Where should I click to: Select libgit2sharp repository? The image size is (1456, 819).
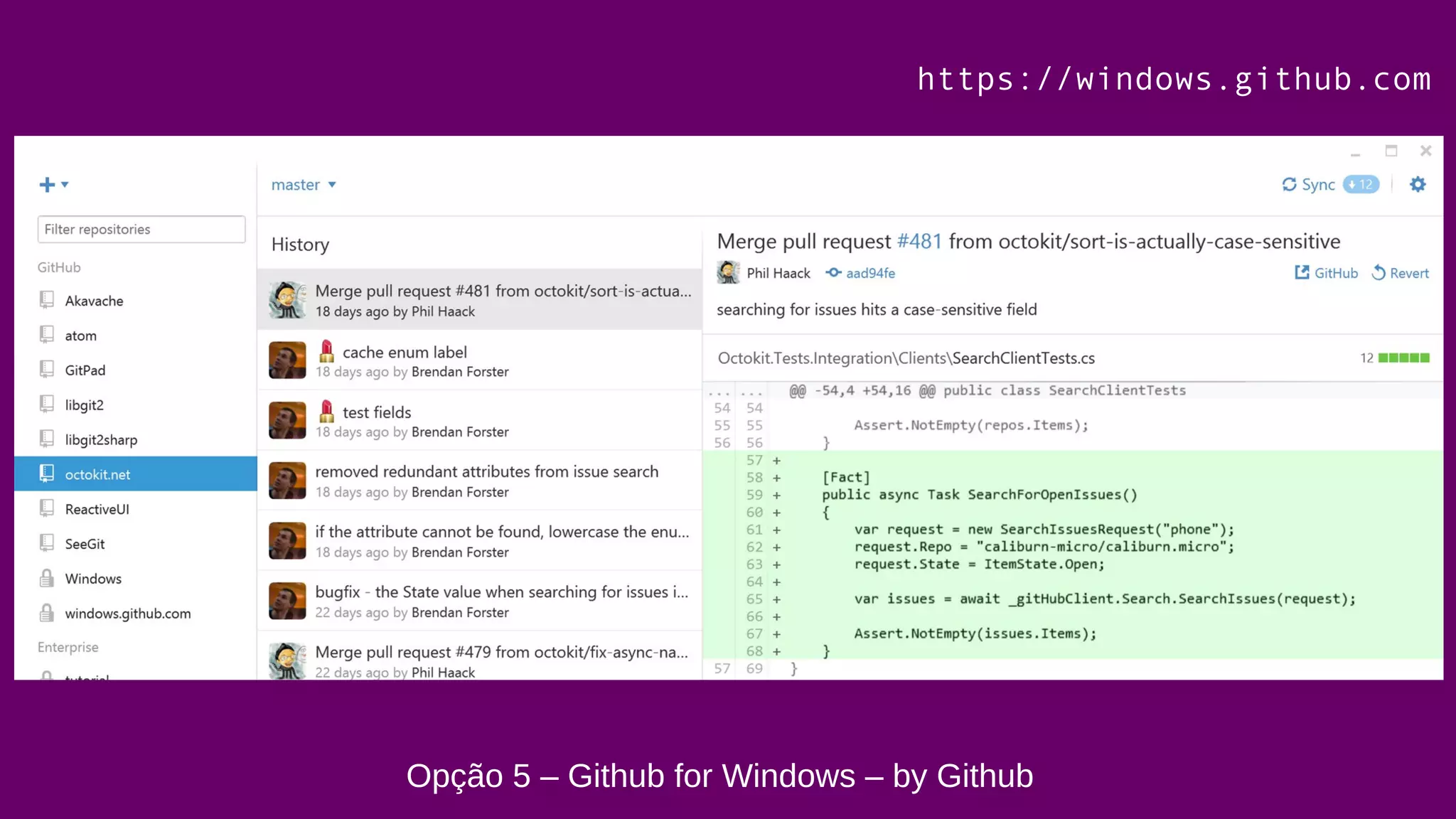136,440
